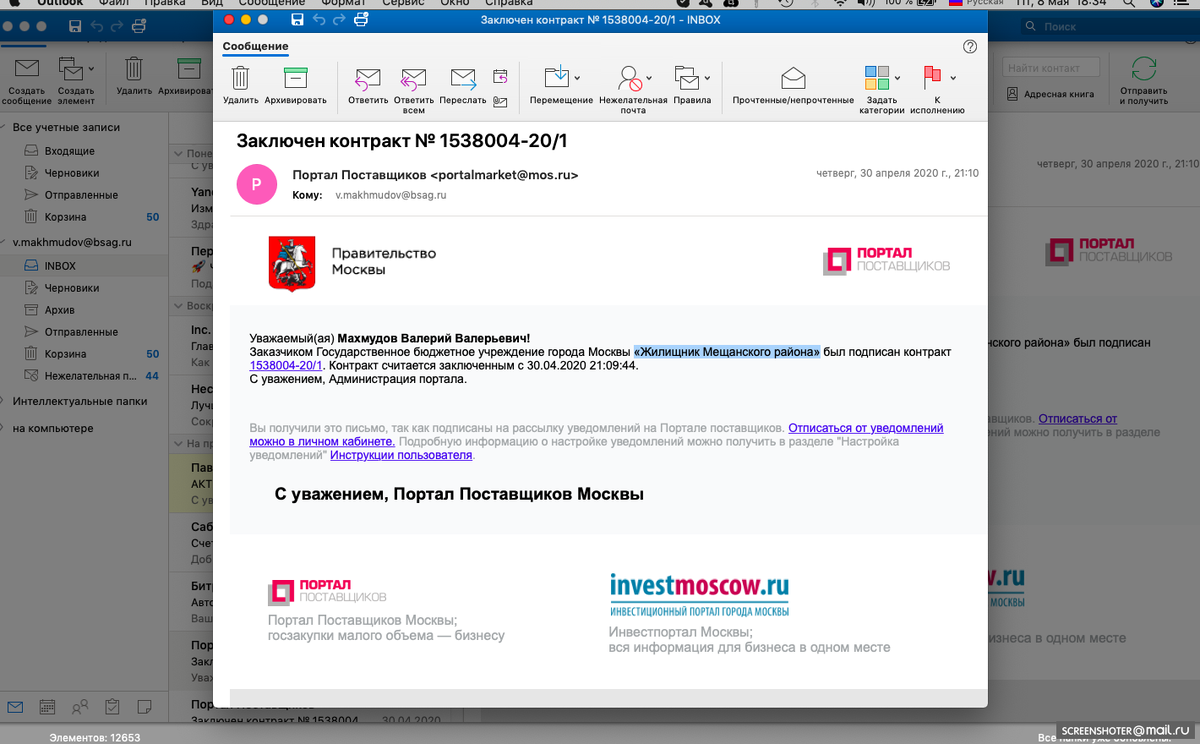The height and width of the screenshot is (744, 1200).
Task: Open the Формат menu in menu bar
Action: (x=344, y=4)
